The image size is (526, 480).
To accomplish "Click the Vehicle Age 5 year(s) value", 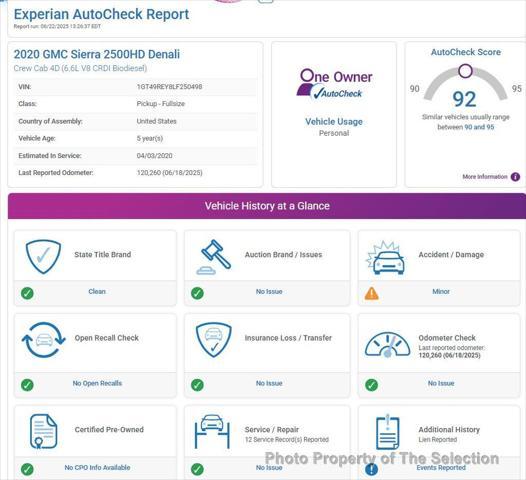I will pos(150,138).
